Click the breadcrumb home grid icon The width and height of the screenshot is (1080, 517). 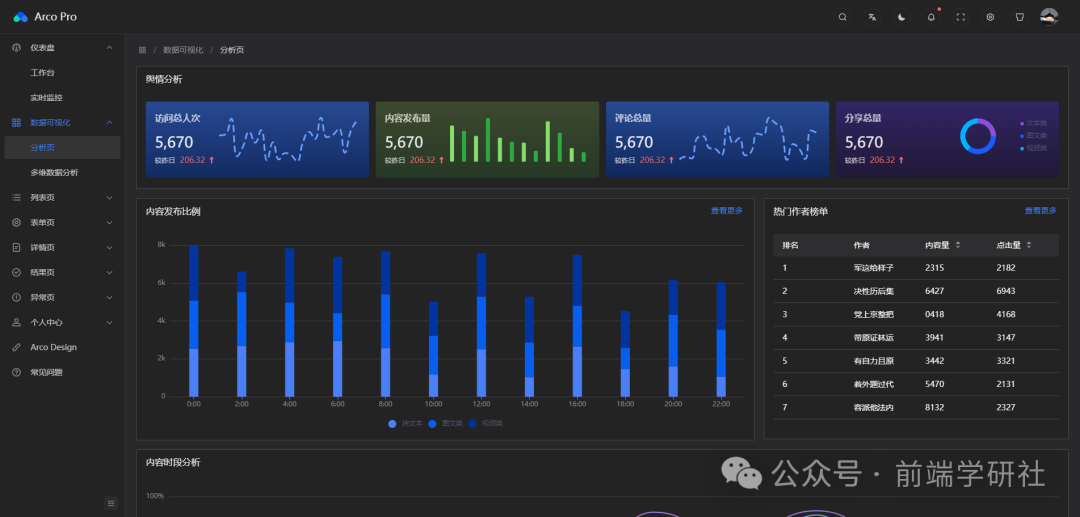[x=143, y=50]
